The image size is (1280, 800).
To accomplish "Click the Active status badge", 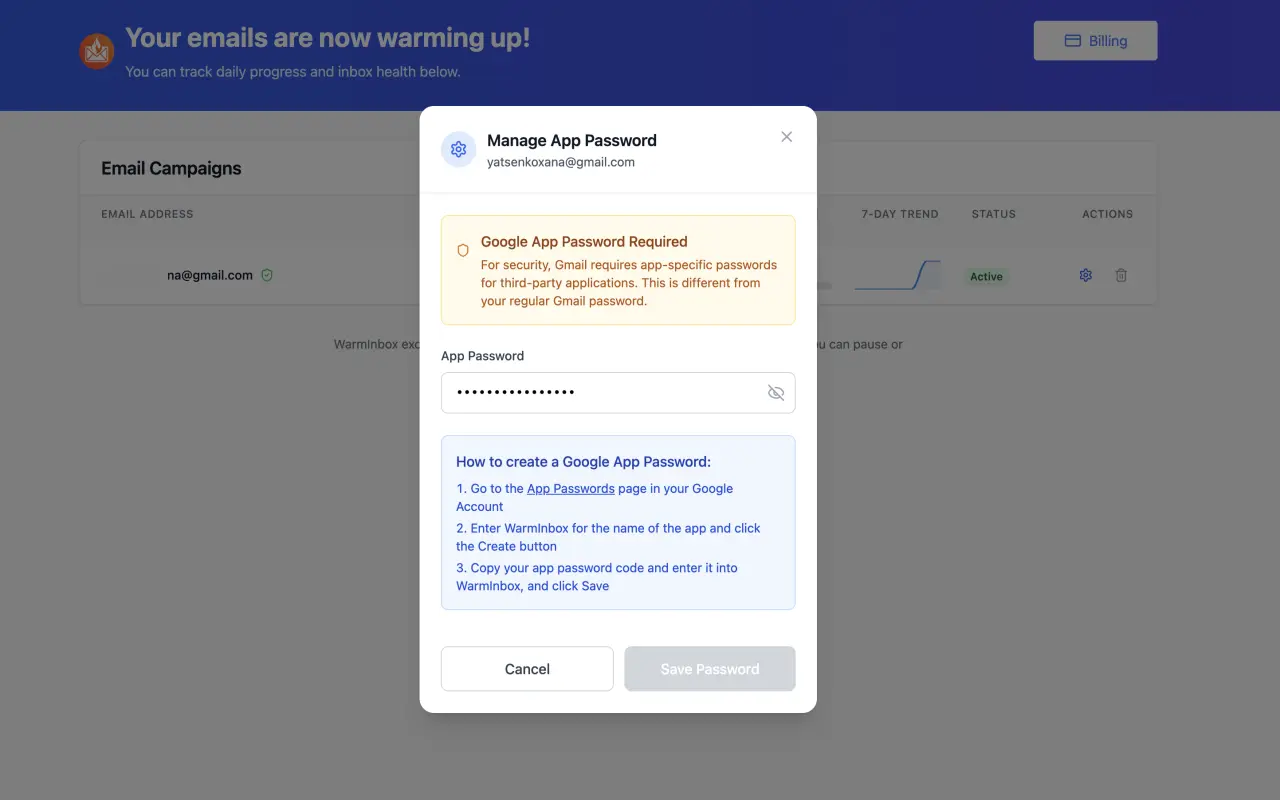I will click(986, 276).
